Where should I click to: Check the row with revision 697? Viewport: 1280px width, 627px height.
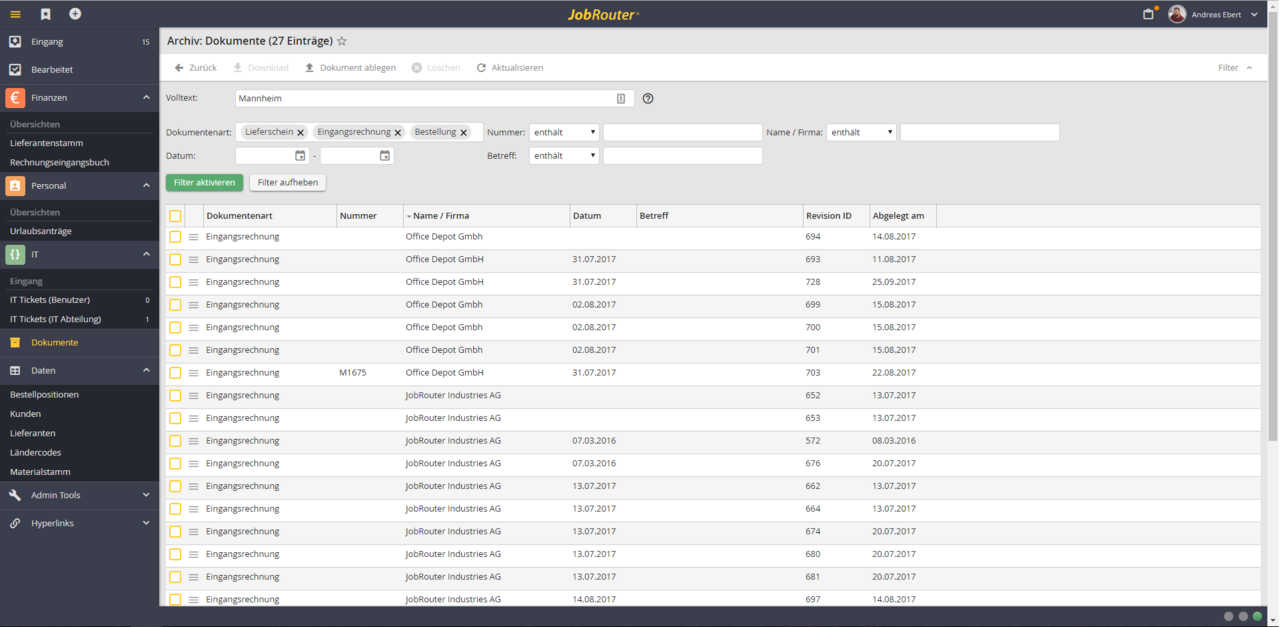[x=175, y=600]
